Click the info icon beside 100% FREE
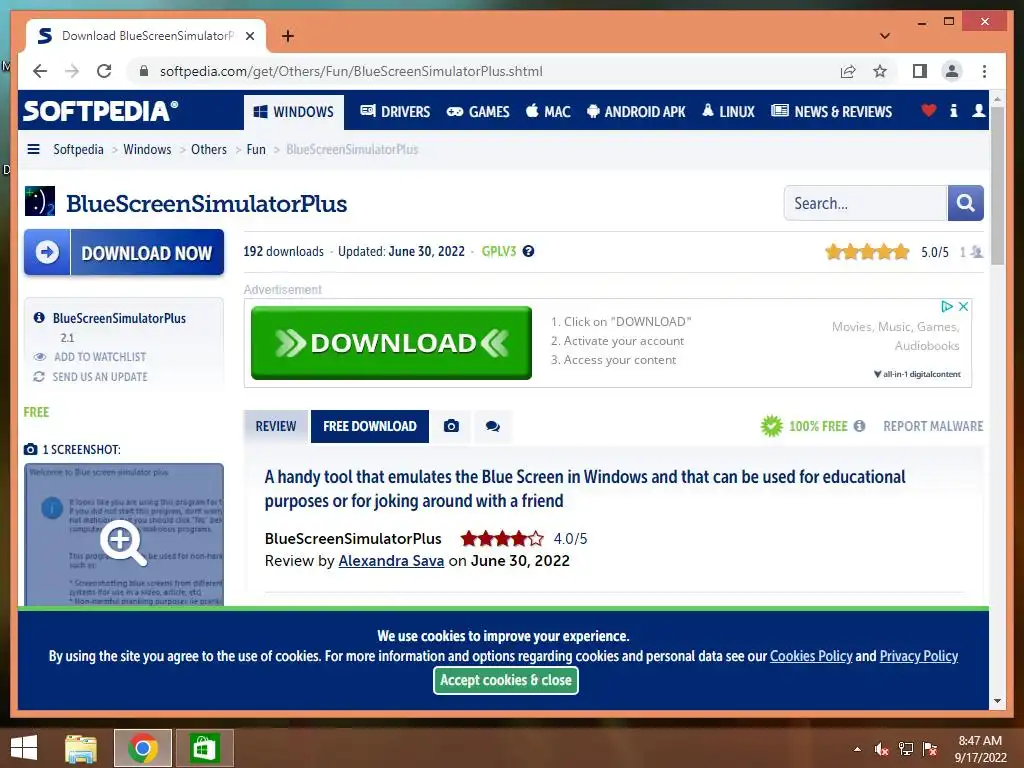The height and width of the screenshot is (768, 1024). point(859,426)
